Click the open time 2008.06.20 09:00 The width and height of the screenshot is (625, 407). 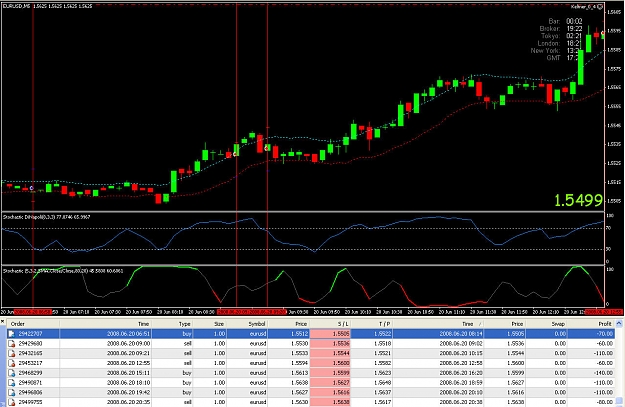click(128, 344)
